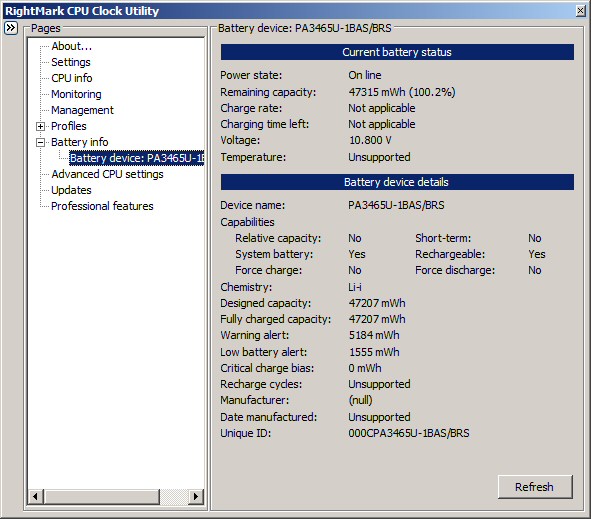591x519 pixels.
Task: Click the double-arrow collapse pages icon
Action: [x=11, y=28]
